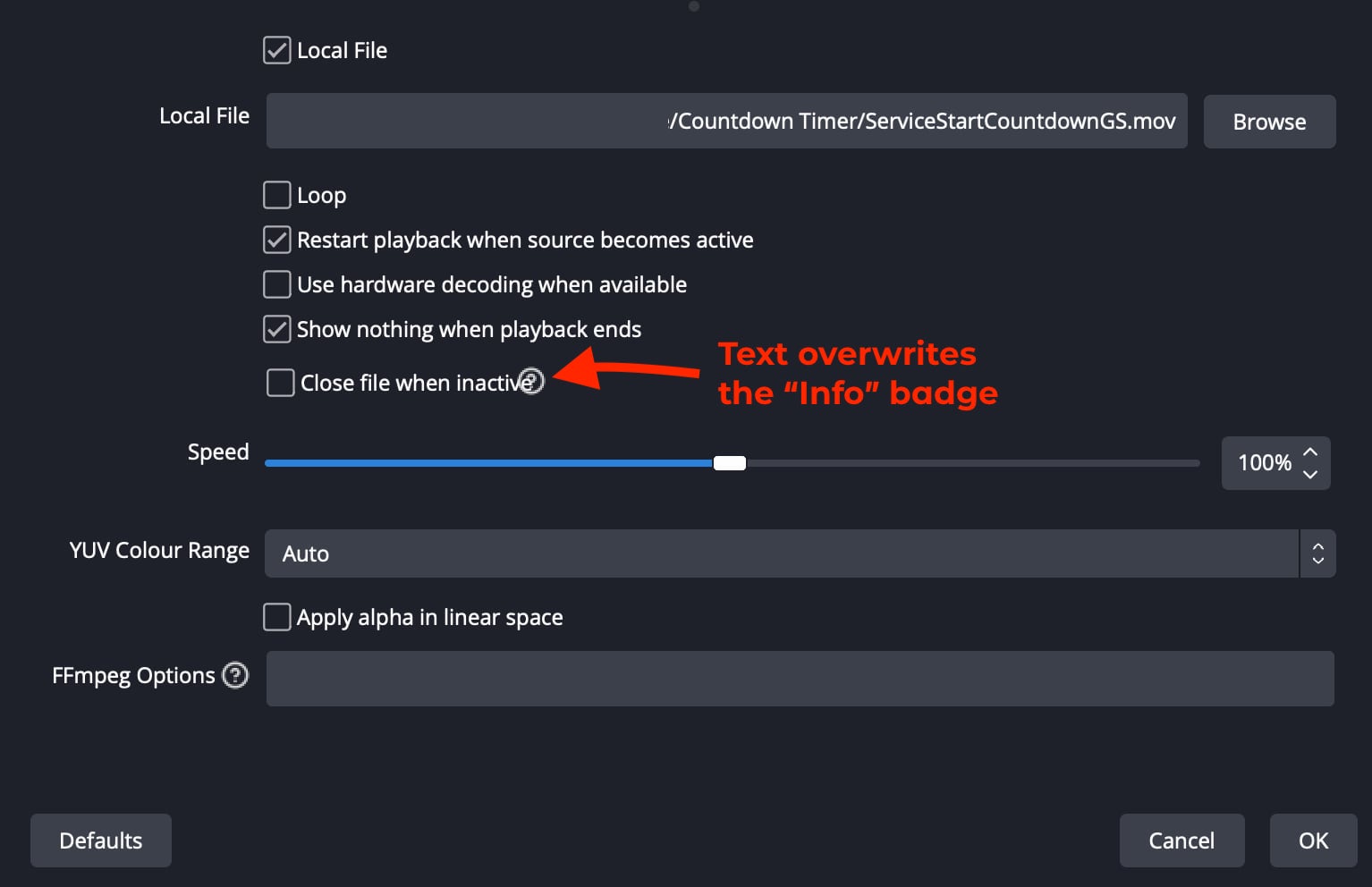The height and width of the screenshot is (887, 1372).
Task: Click OK to confirm settings
Action: click(x=1312, y=841)
